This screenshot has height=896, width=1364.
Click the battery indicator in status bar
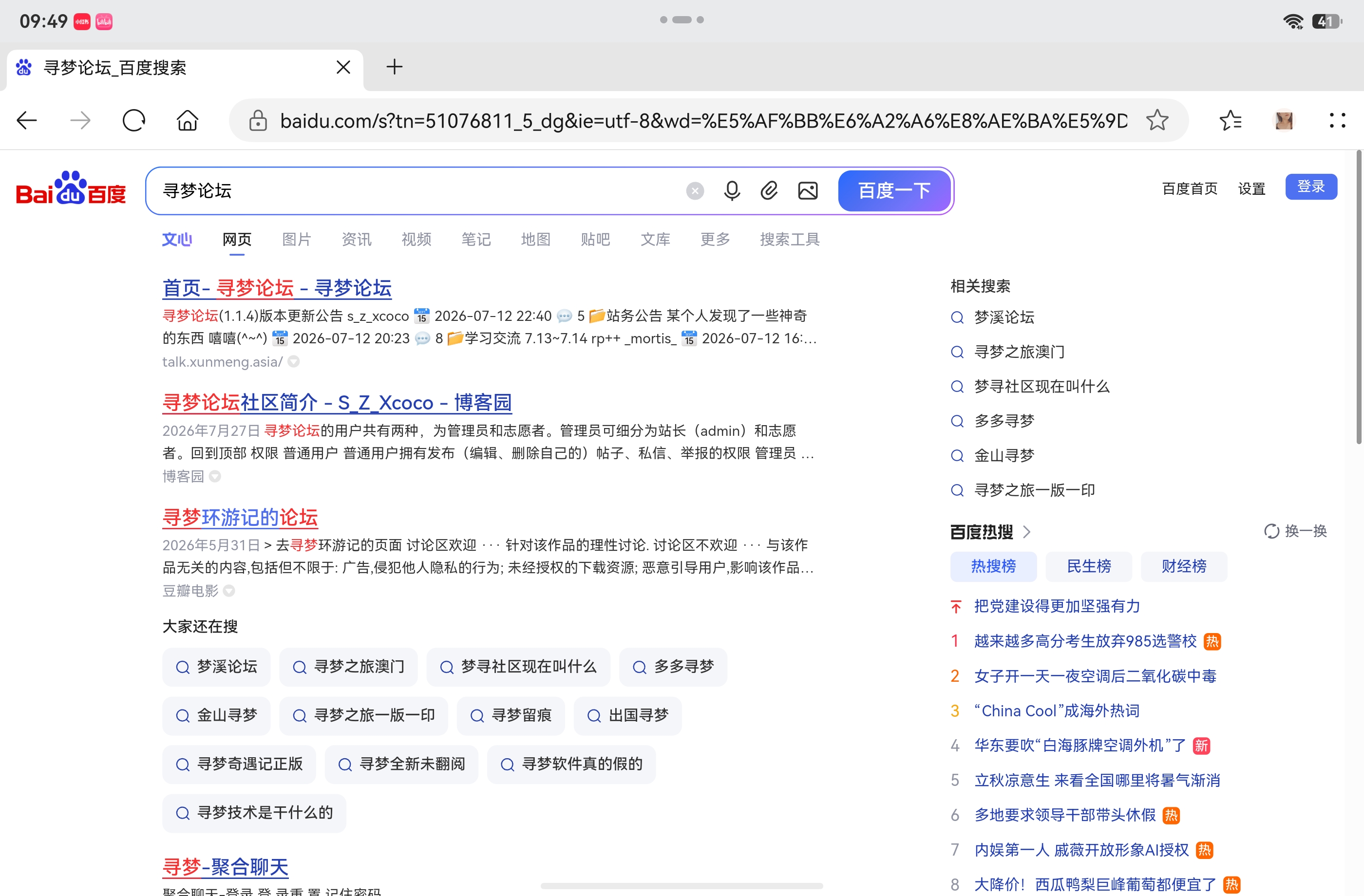click(x=1327, y=21)
